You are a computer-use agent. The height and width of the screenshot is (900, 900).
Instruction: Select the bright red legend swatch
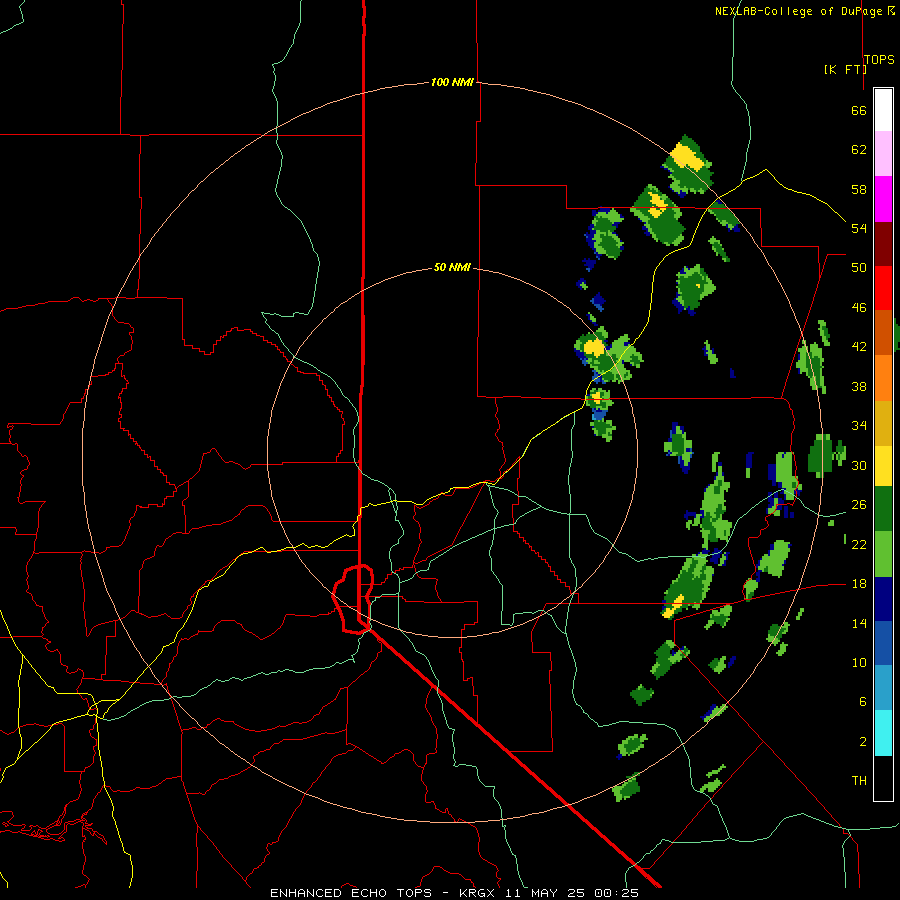(883, 288)
